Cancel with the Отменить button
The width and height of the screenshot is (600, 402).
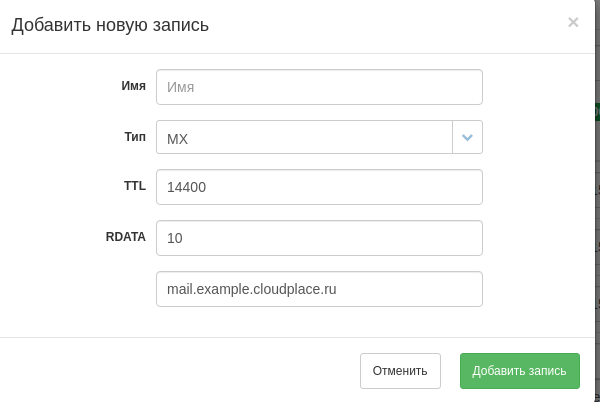(400, 371)
